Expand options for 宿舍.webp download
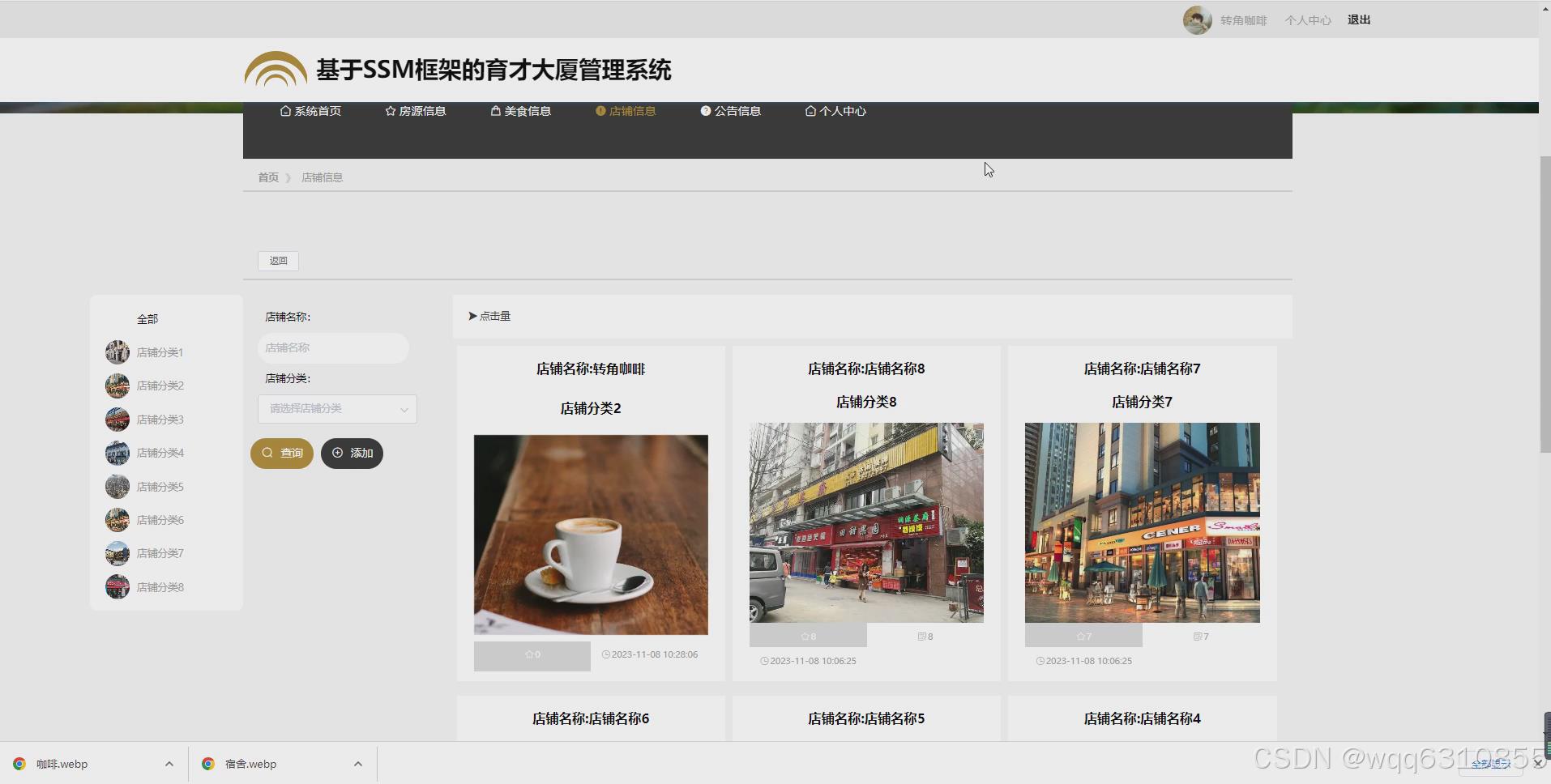This screenshot has height=784, width=1551. pyautogui.click(x=357, y=764)
